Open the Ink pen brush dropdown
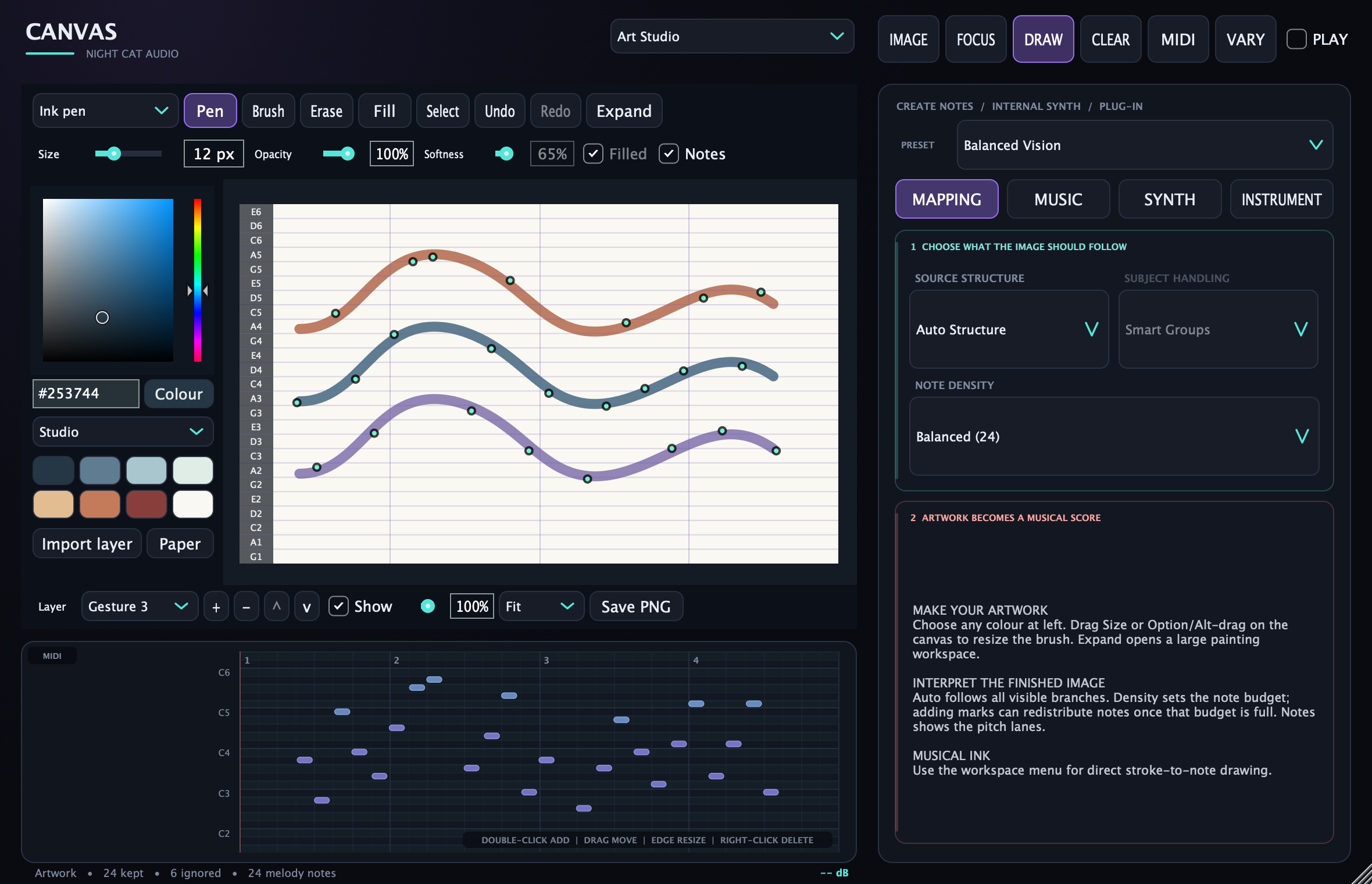The width and height of the screenshot is (1372, 884). point(105,110)
